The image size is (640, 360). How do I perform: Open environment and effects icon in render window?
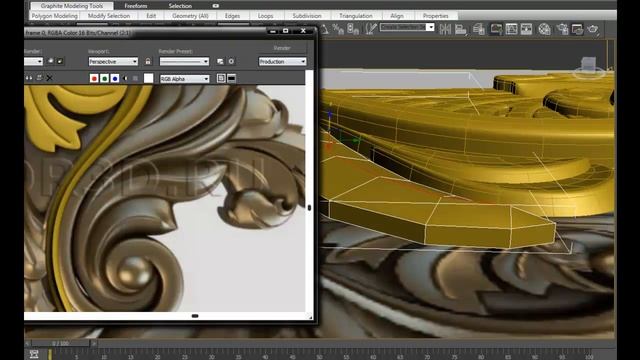231,61
